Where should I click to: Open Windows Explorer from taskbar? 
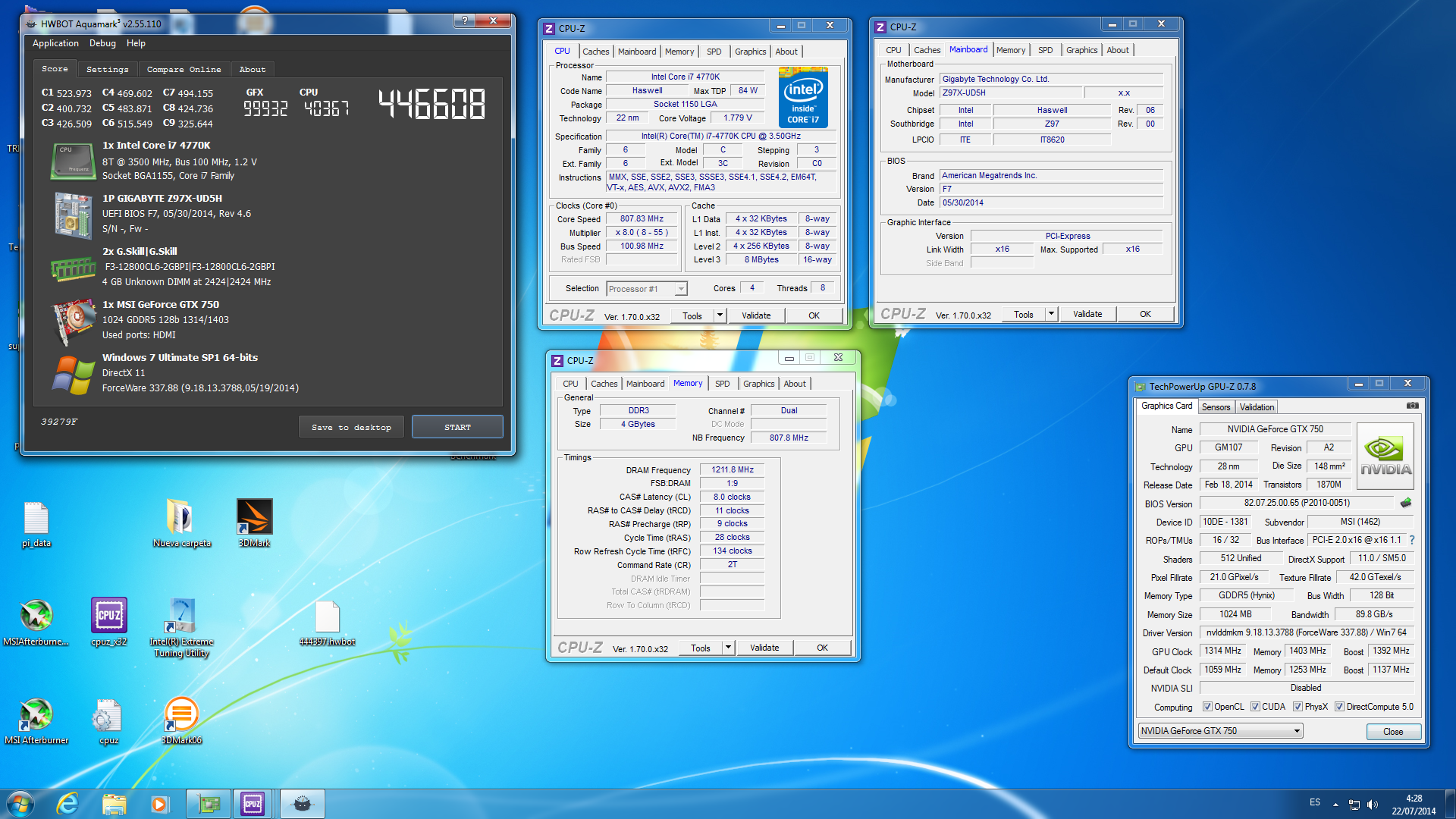point(114,804)
